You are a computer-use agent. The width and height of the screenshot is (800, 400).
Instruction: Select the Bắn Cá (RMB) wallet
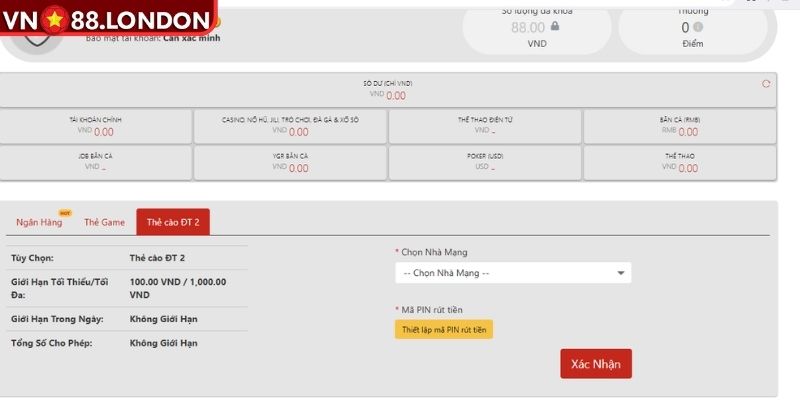(680, 126)
